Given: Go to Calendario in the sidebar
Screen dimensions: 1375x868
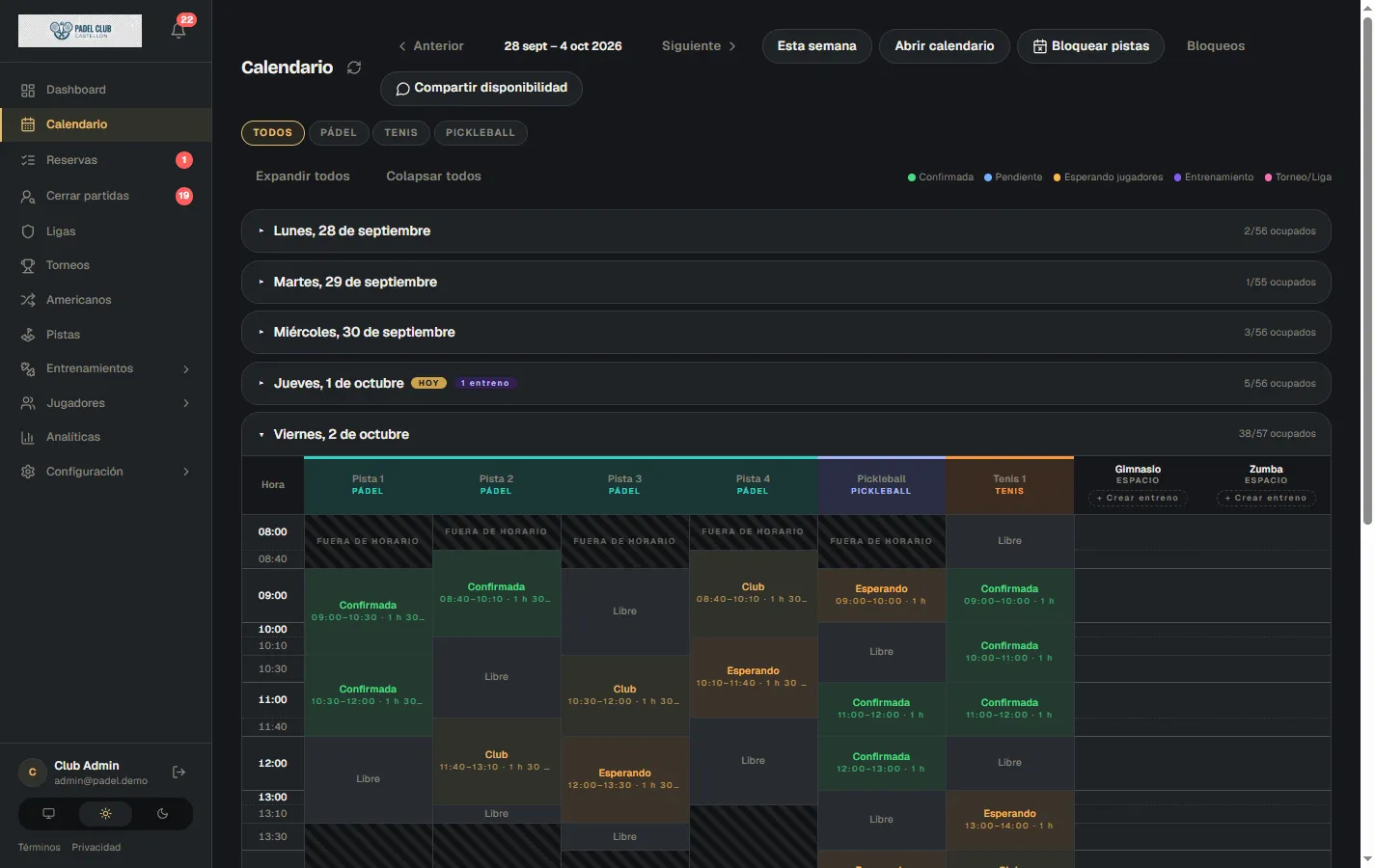Looking at the screenshot, I should coord(106,124).
